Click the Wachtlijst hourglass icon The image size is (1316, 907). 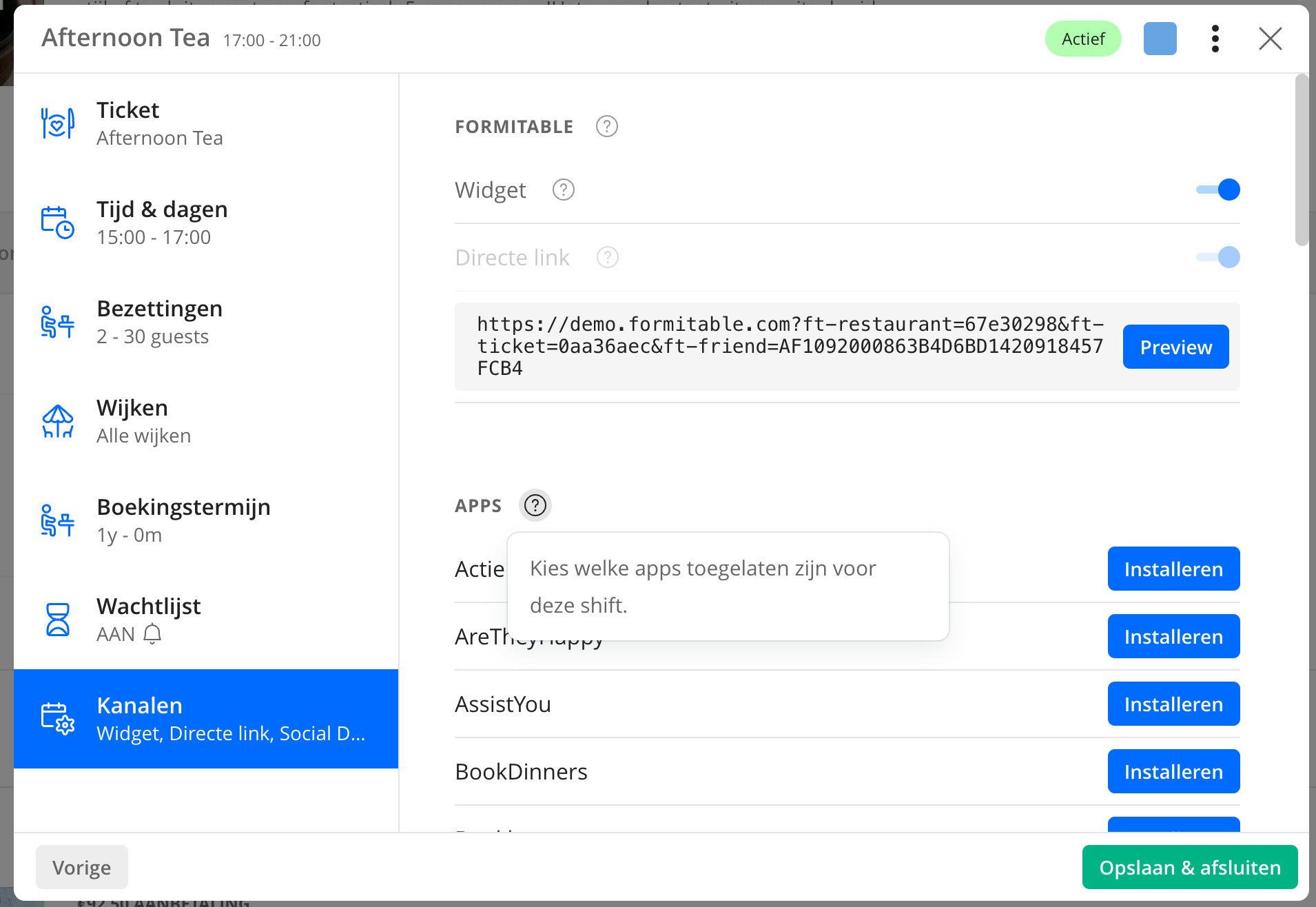pyautogui.click(x=58, y=620)
